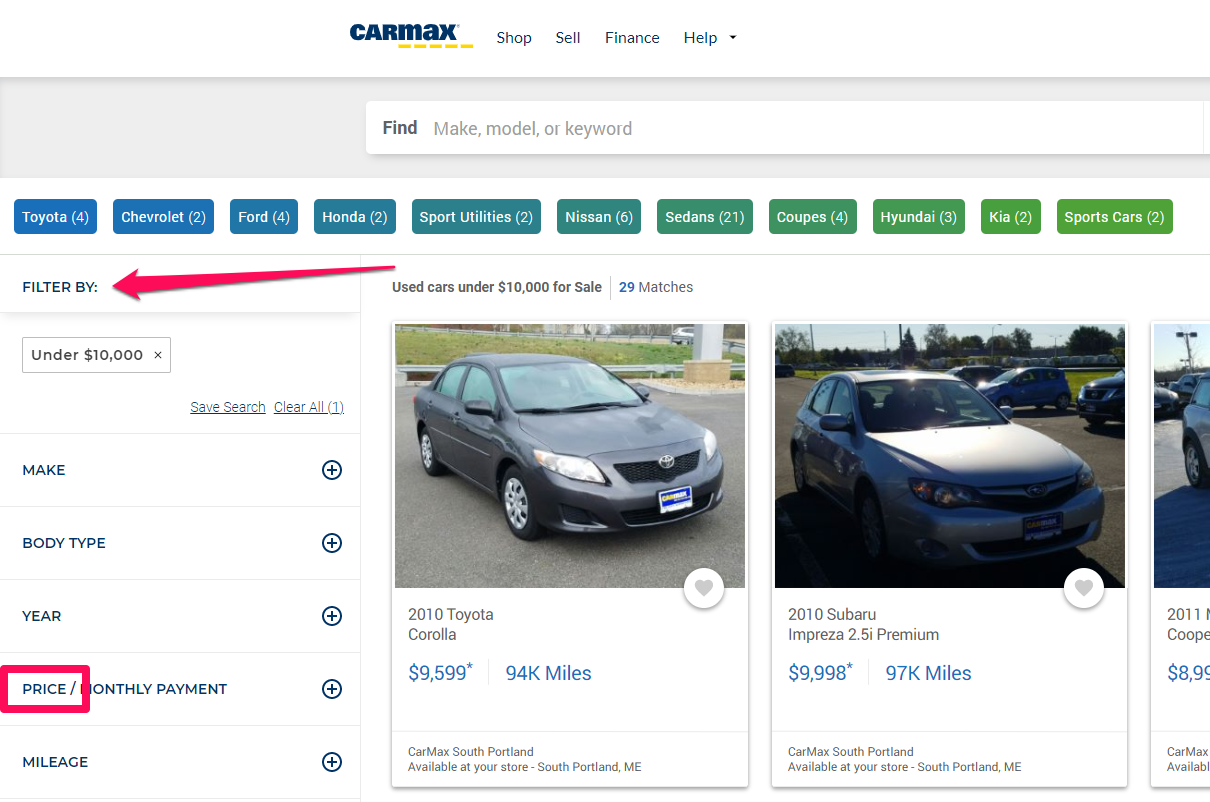This screenshot has height=802, width=1210.
Task: Select the Chevrolet (2) tag
Action: 163,217
